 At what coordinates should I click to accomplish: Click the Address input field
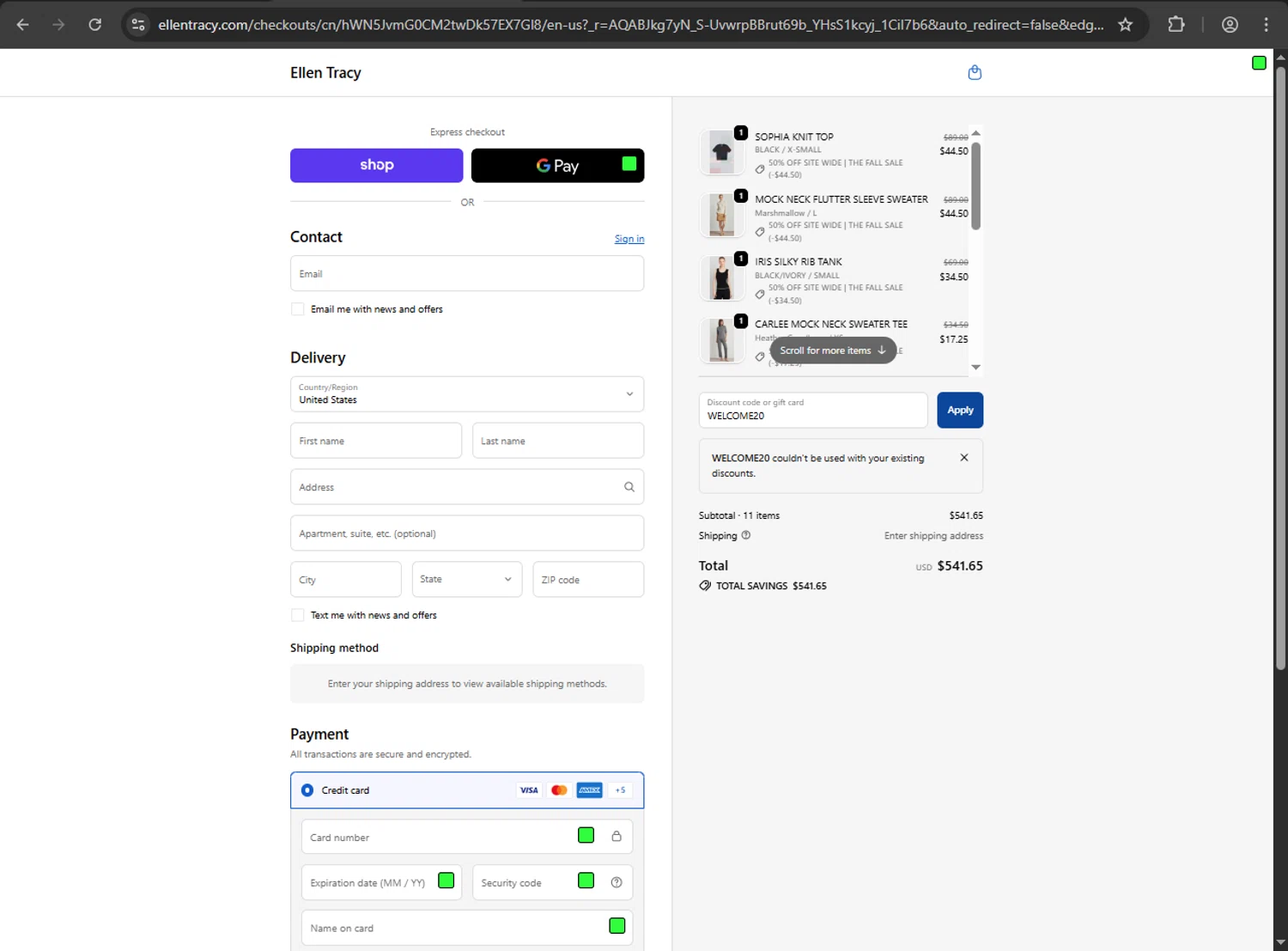pos(467,487)
